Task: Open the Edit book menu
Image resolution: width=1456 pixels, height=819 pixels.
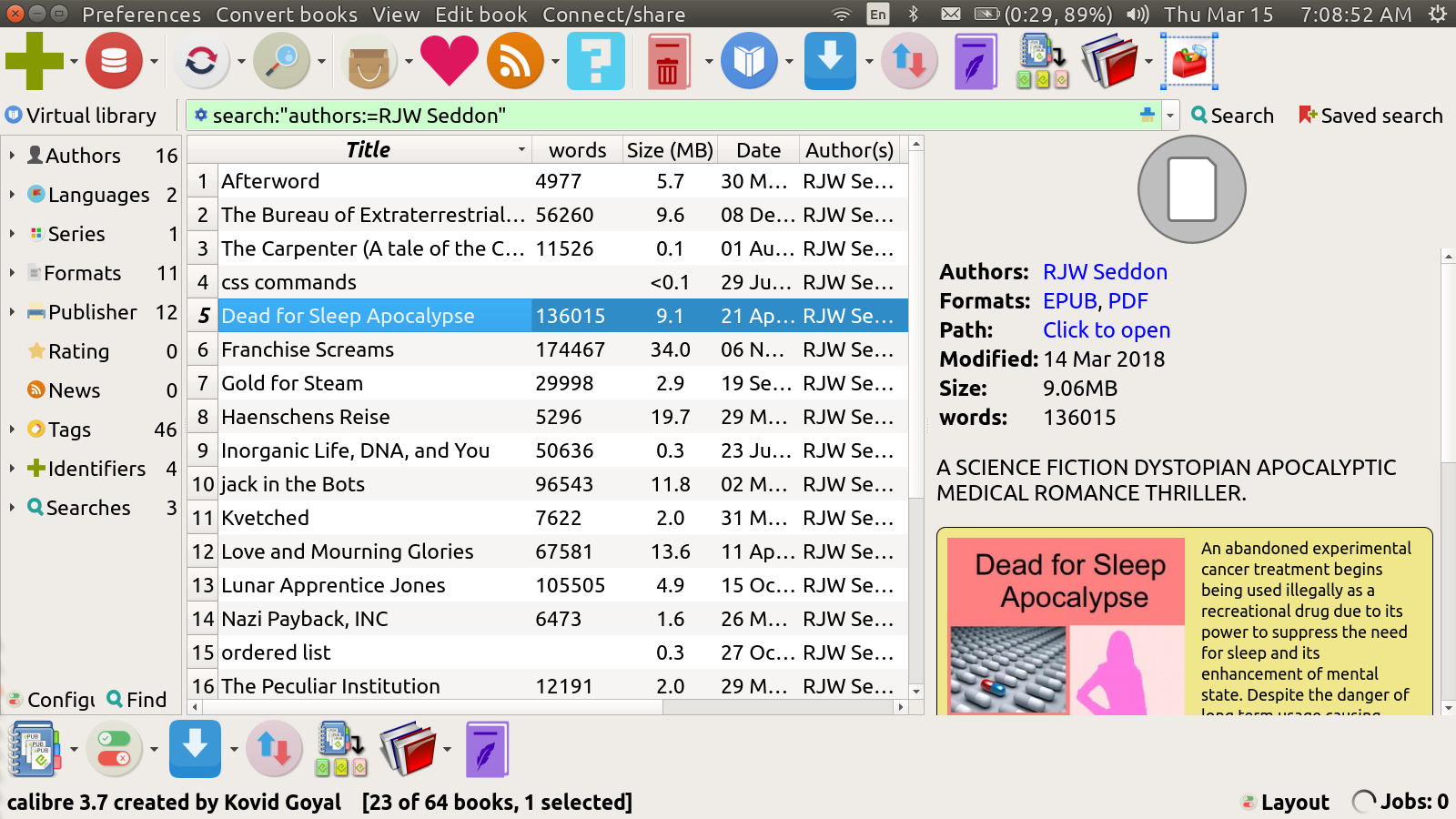Action: (481, 15)
